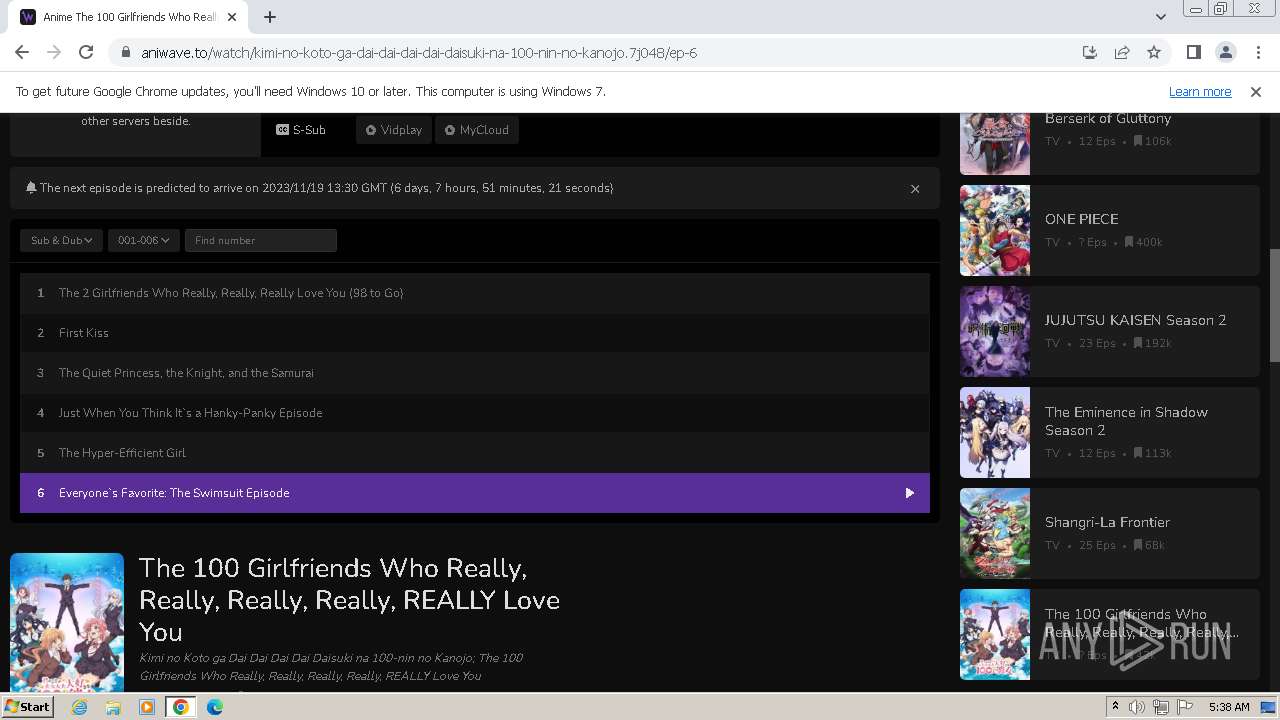Open JUJUTSU KAISEN Season 2 thumbnail
The image size is (1280, 720).
995,332
